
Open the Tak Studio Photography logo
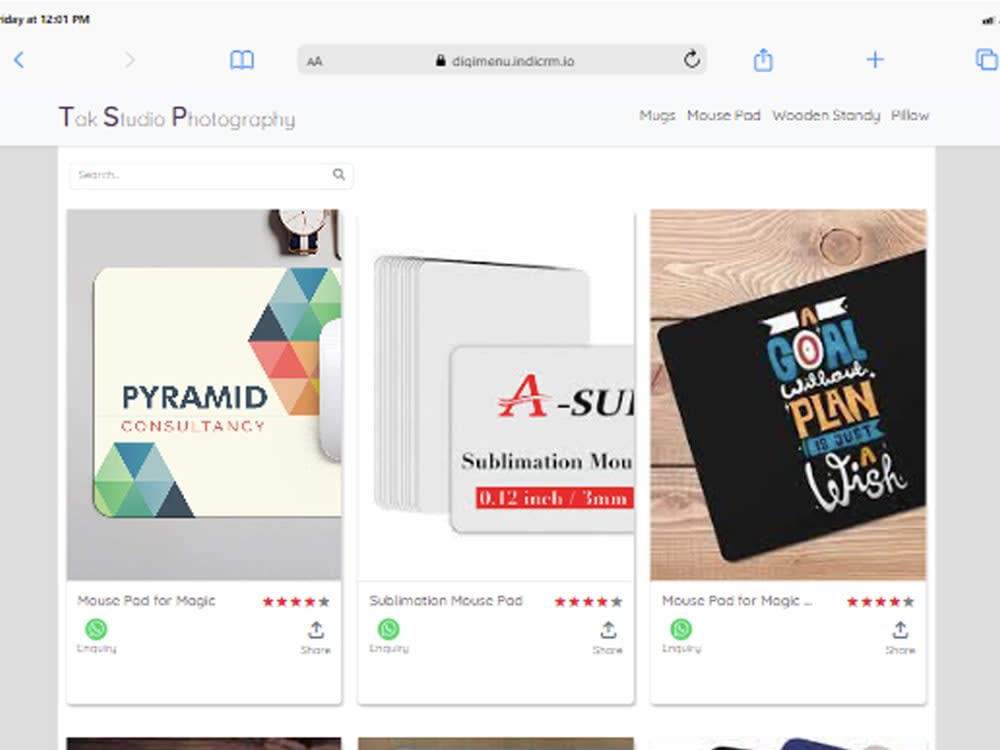pos(177,117)
